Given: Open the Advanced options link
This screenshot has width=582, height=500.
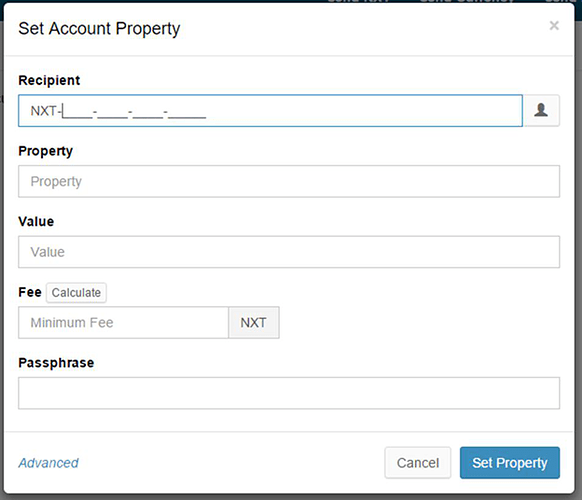Looking at the screenshot, I should coord(49,463).
